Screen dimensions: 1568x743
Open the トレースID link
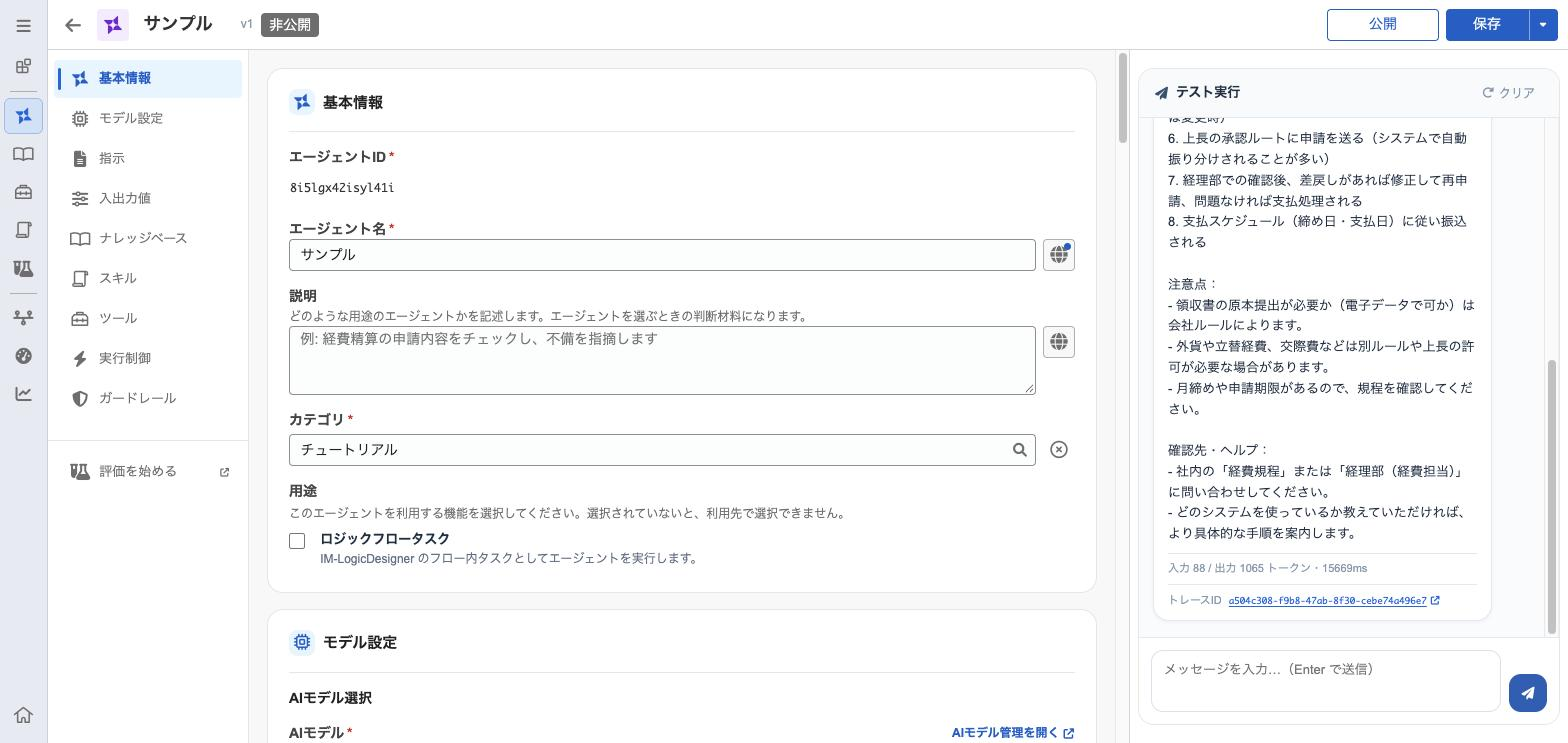click(1334, 601)
